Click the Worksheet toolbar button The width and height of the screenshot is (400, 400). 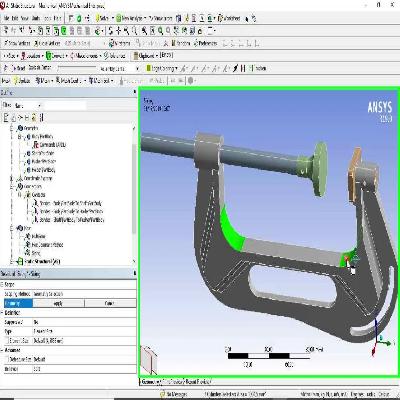(229, 18)
